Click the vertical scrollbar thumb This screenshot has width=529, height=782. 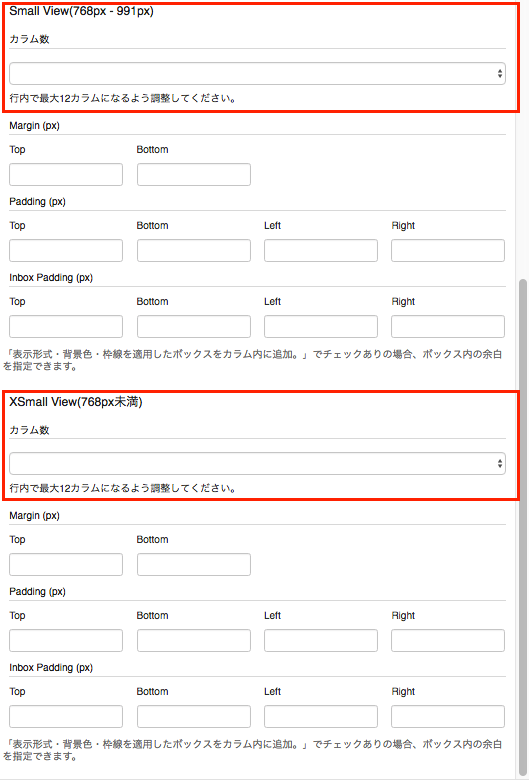pyautogui.click(x=523, y=527)
